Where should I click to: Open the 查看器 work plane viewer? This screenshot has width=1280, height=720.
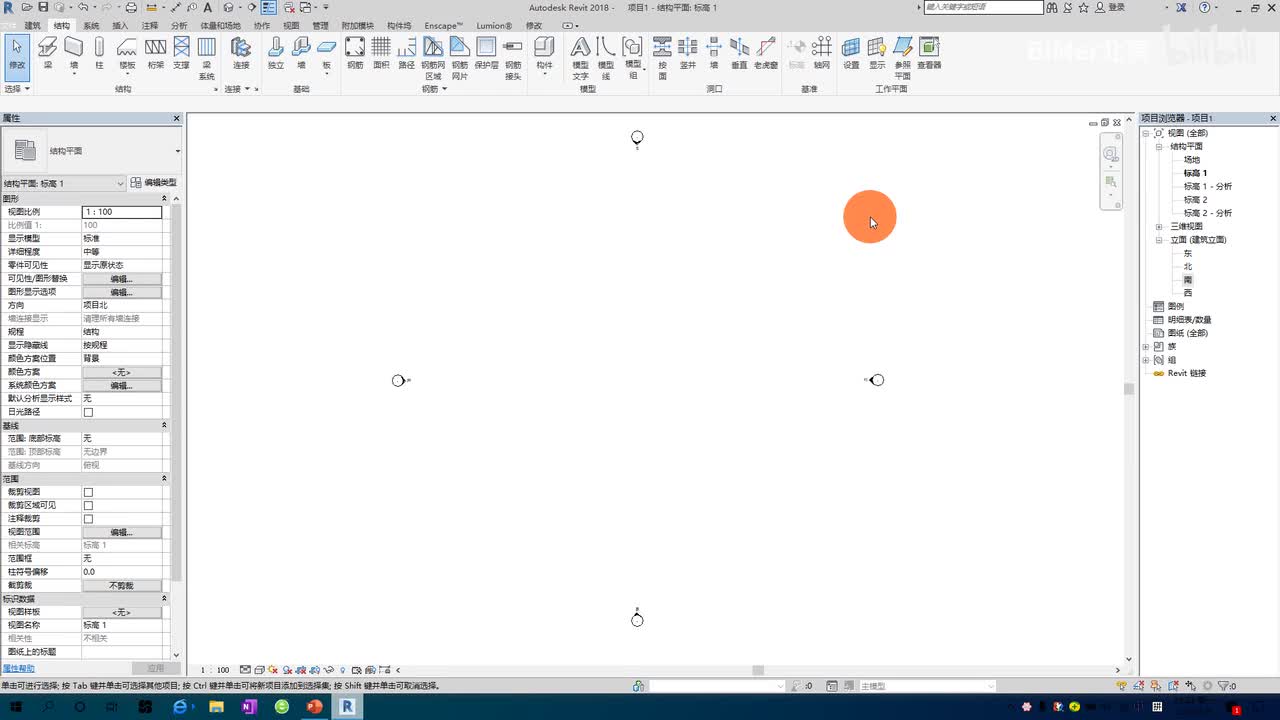pos(929,53)
